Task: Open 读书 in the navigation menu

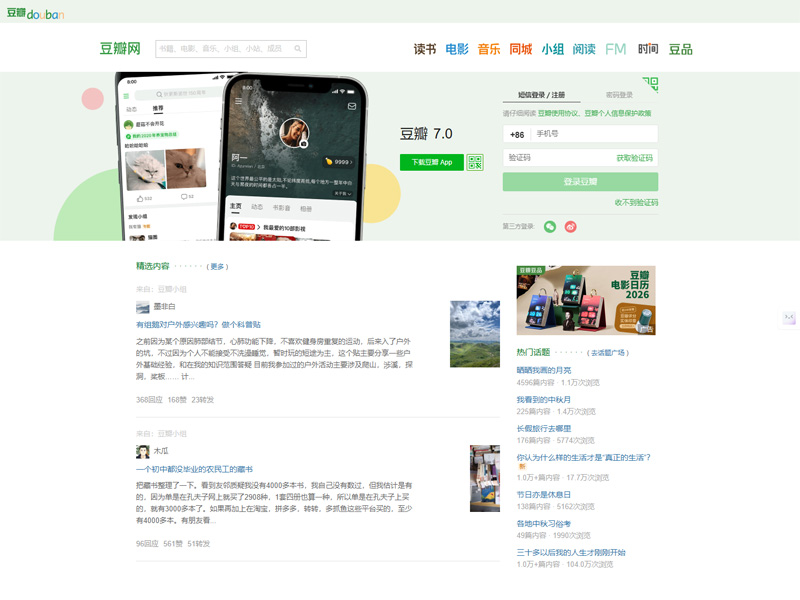Action: pyautogui.click(x=425, y=49)
